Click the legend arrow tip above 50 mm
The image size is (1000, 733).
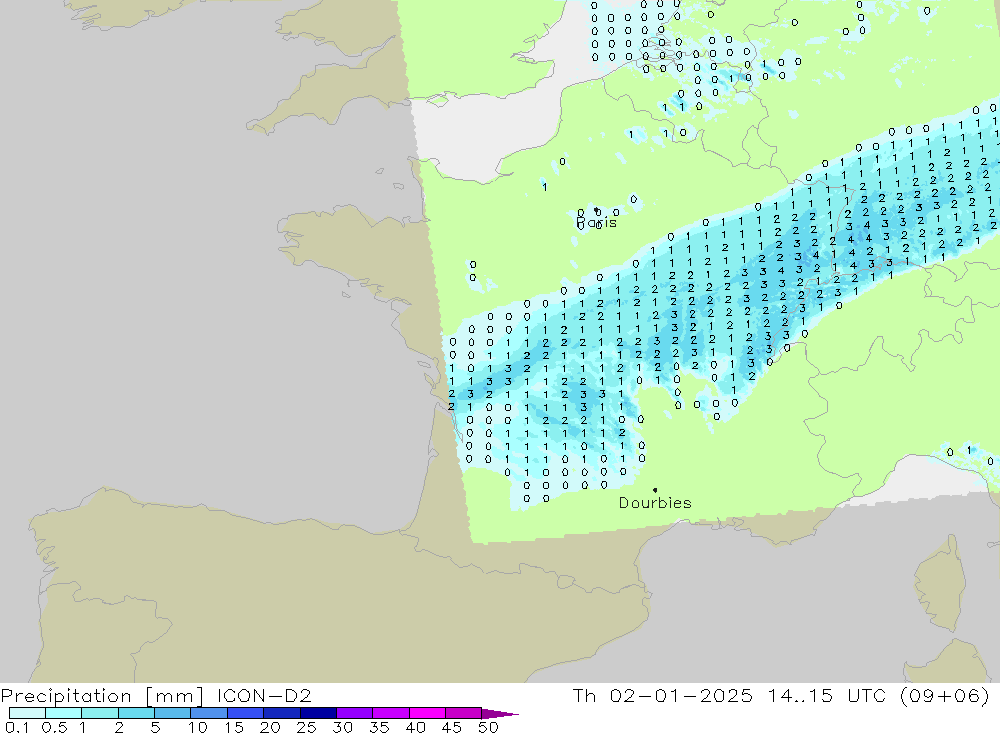click(499, 714)
